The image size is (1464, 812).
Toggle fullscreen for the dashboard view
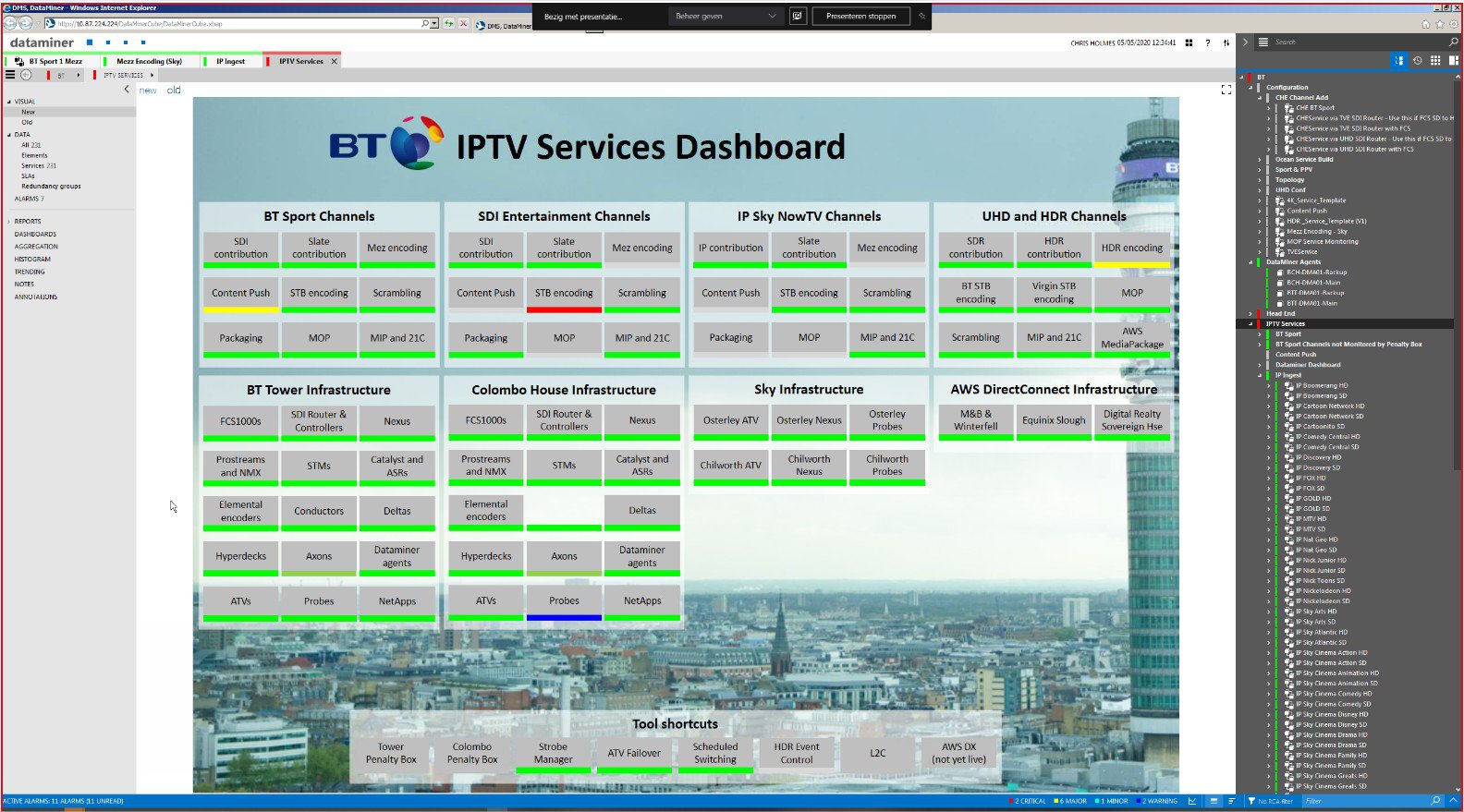point(1226,90)
